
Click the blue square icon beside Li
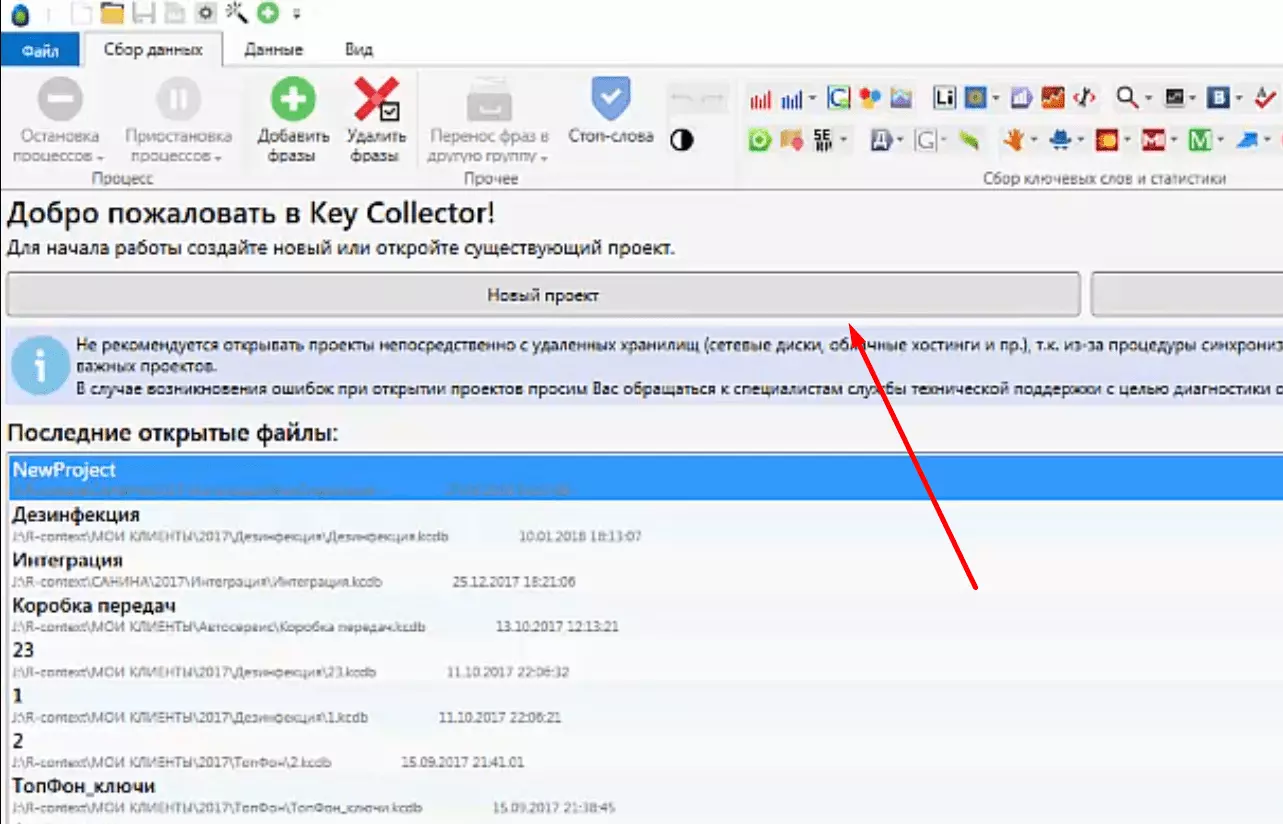point(975,98)
